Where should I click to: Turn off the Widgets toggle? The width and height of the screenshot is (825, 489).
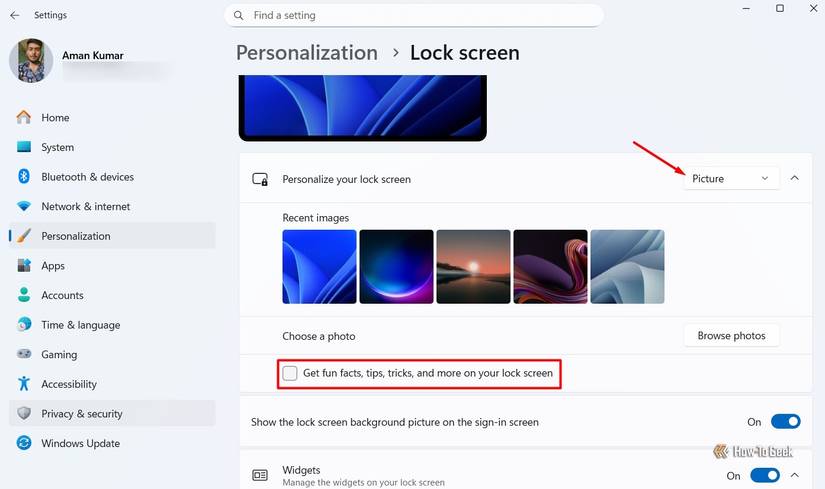764,476
